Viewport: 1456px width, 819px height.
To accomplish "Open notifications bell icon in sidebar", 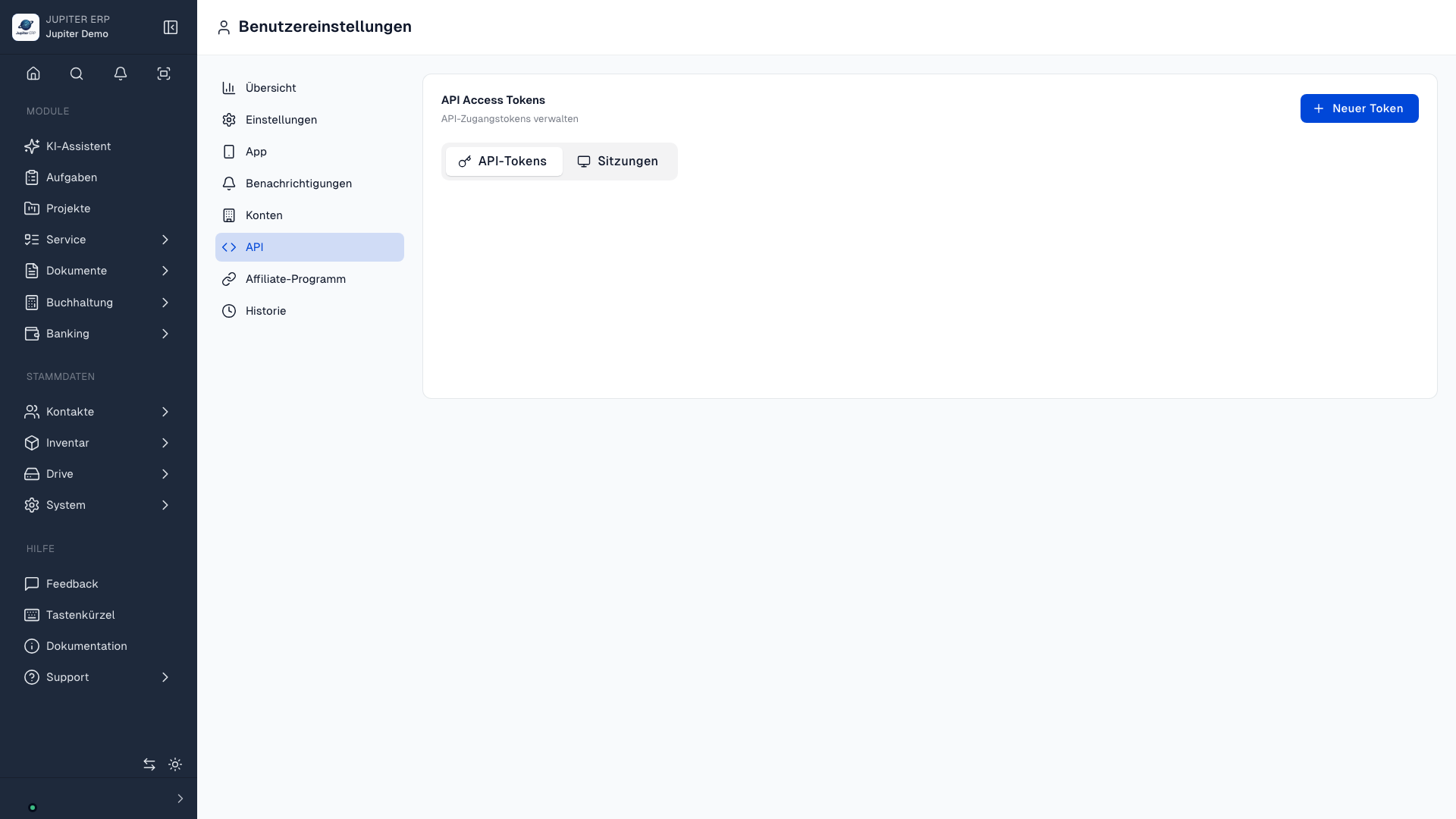I will (x=121, y=74).
